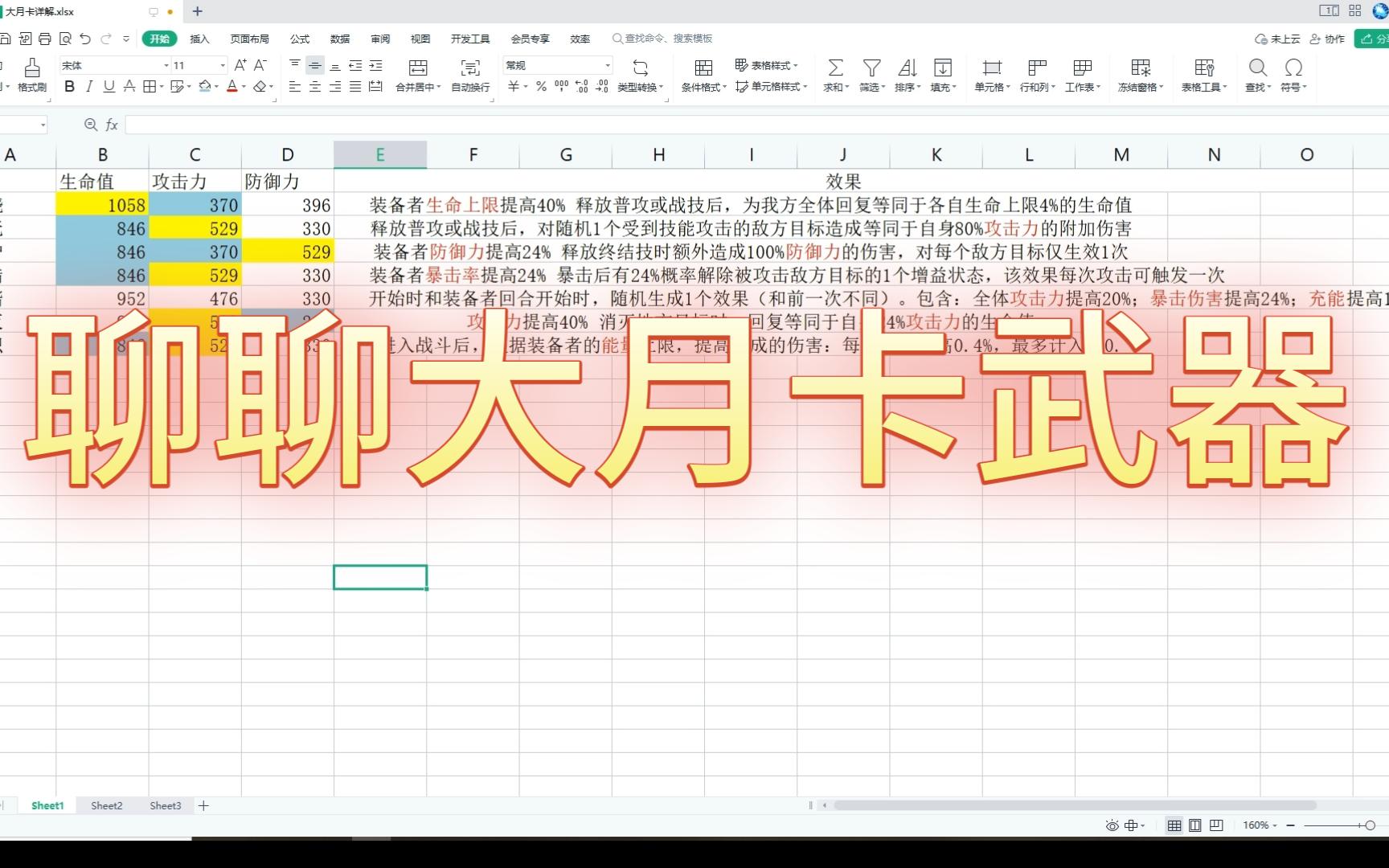This screenshot has height=868, width=1389.
Task: Click the Table Tools (表格工具) icon
Action: [1204, 67]
